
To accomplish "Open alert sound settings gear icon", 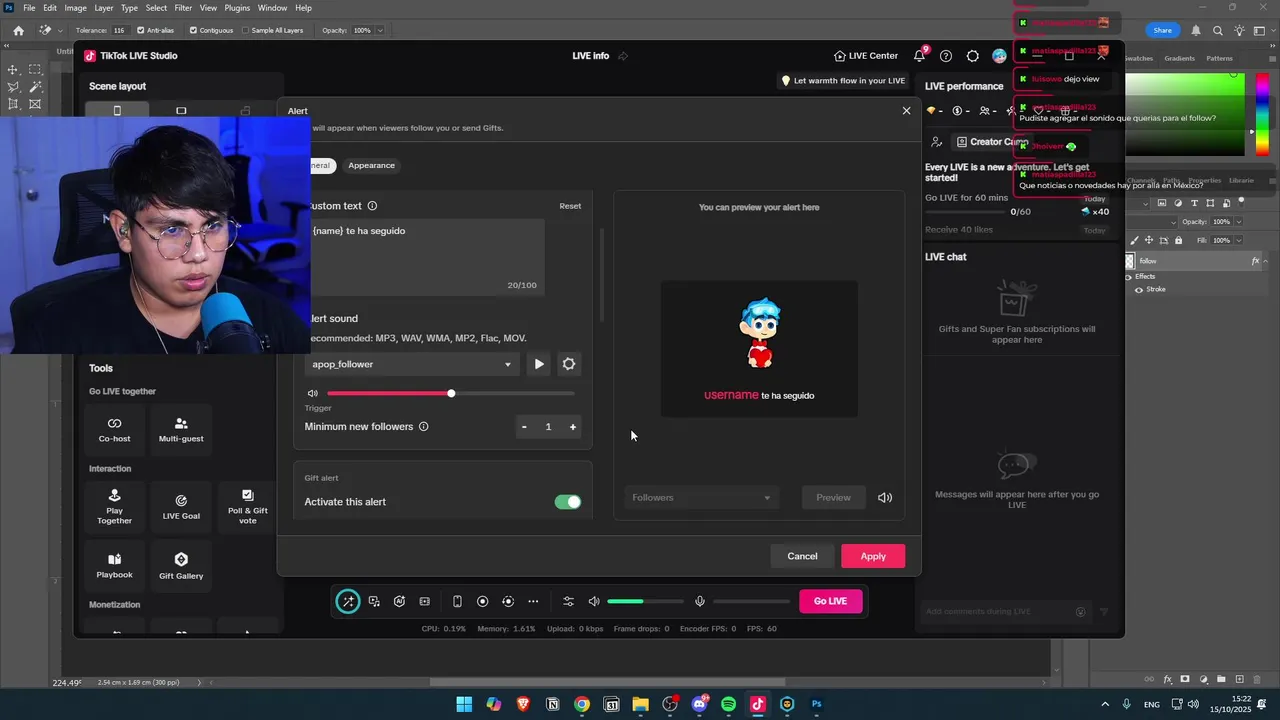I will (569, 364).
